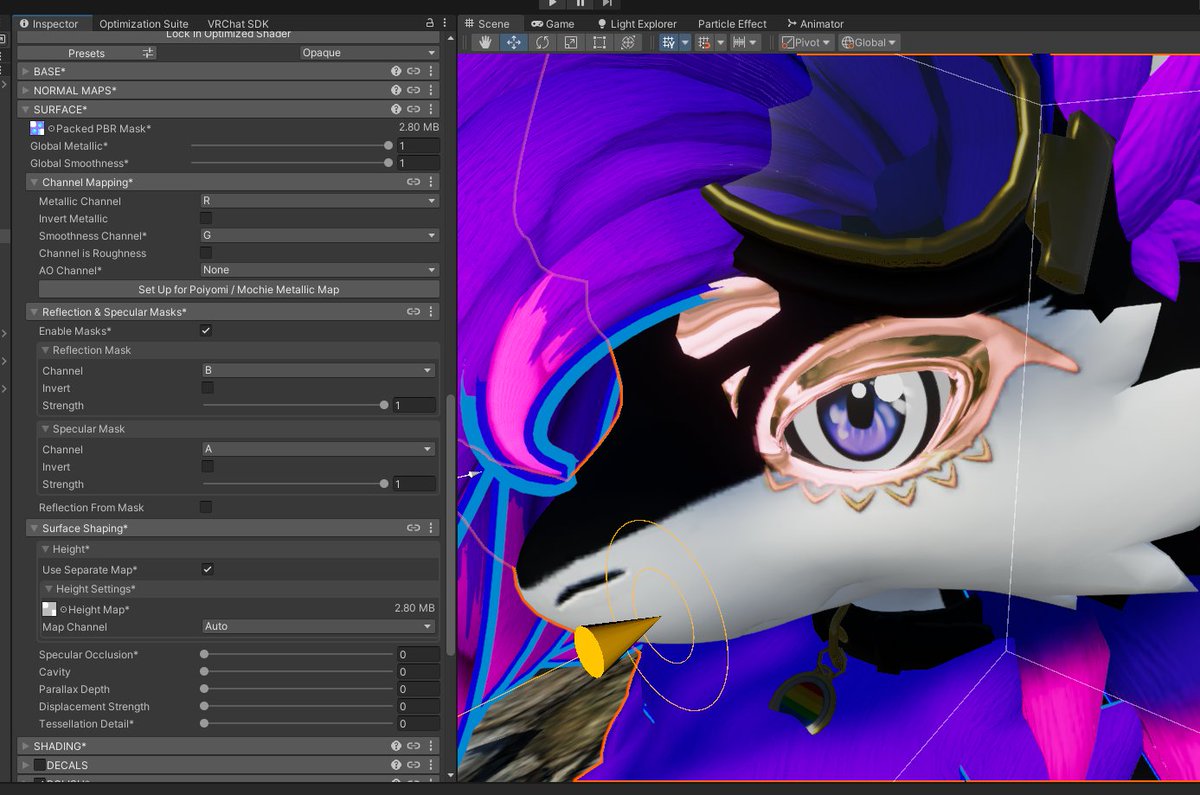
Task: Toggle the Channel is Roughness checkbox
Action: [206, 253]
